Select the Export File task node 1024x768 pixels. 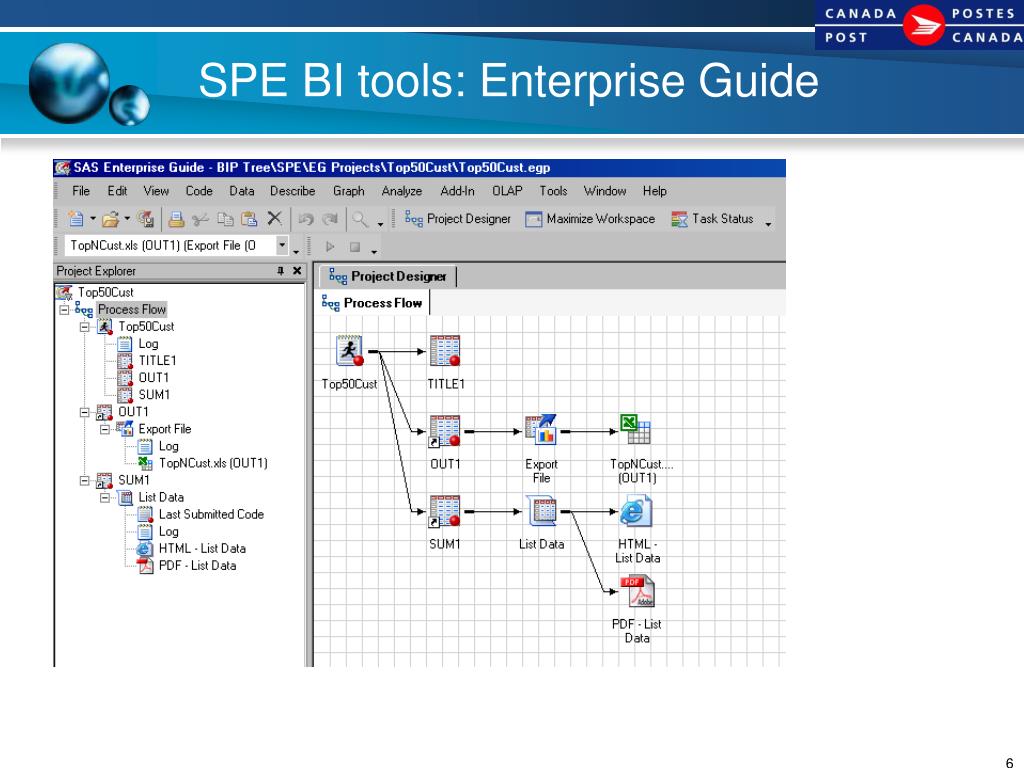(x=541, y=430)
